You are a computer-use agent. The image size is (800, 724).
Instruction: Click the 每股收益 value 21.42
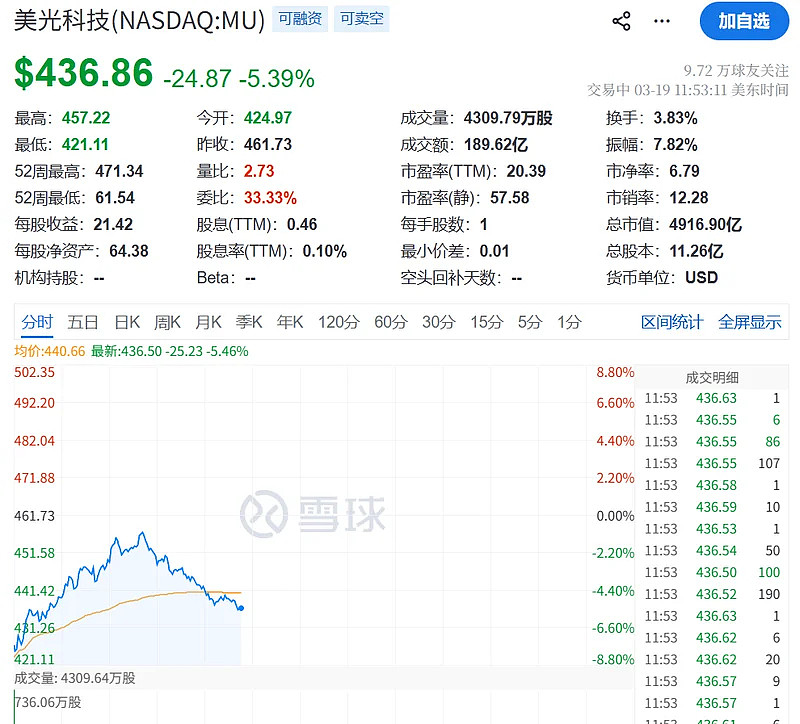click(113, 224)
